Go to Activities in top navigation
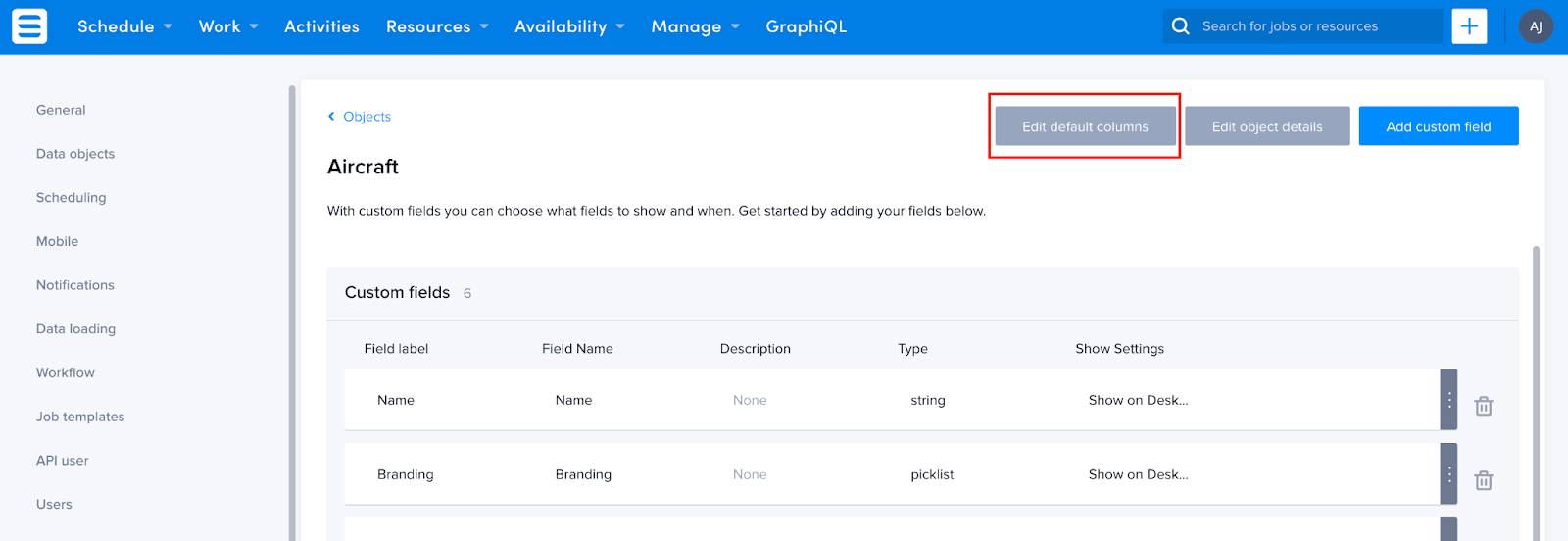Viewport: 1568px width, 541px height. [321, 26]
